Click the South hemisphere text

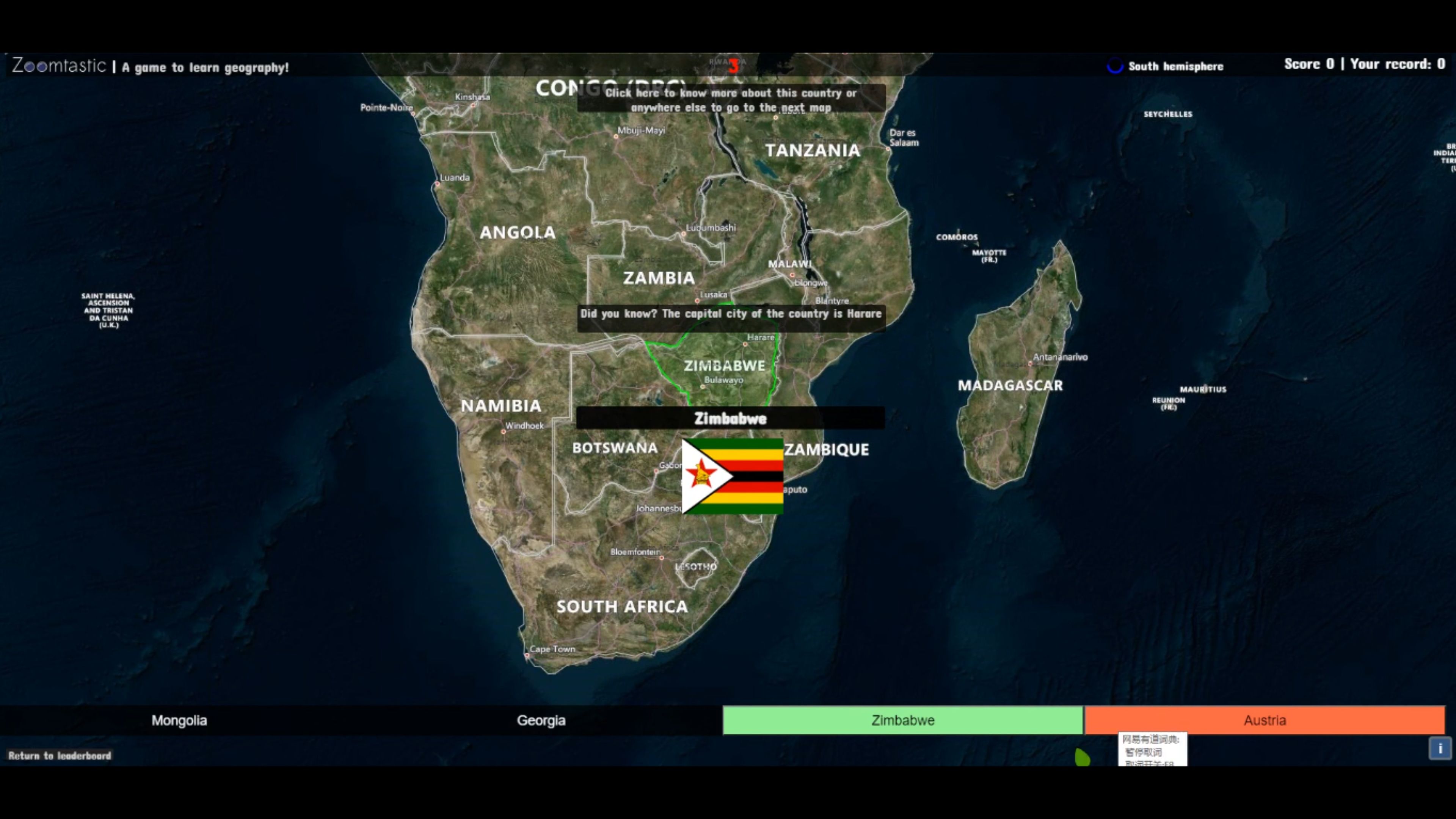pyautogui.click(x=1176, y=66)
